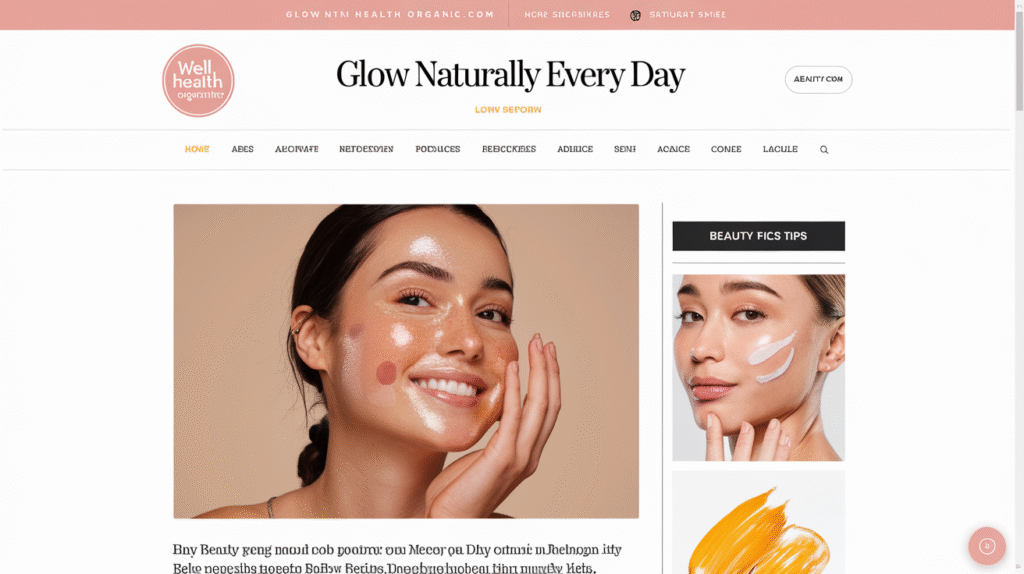Click the globe icon in top bar
Viewport: 1024px width, 574px height.
tap(635, 15)
